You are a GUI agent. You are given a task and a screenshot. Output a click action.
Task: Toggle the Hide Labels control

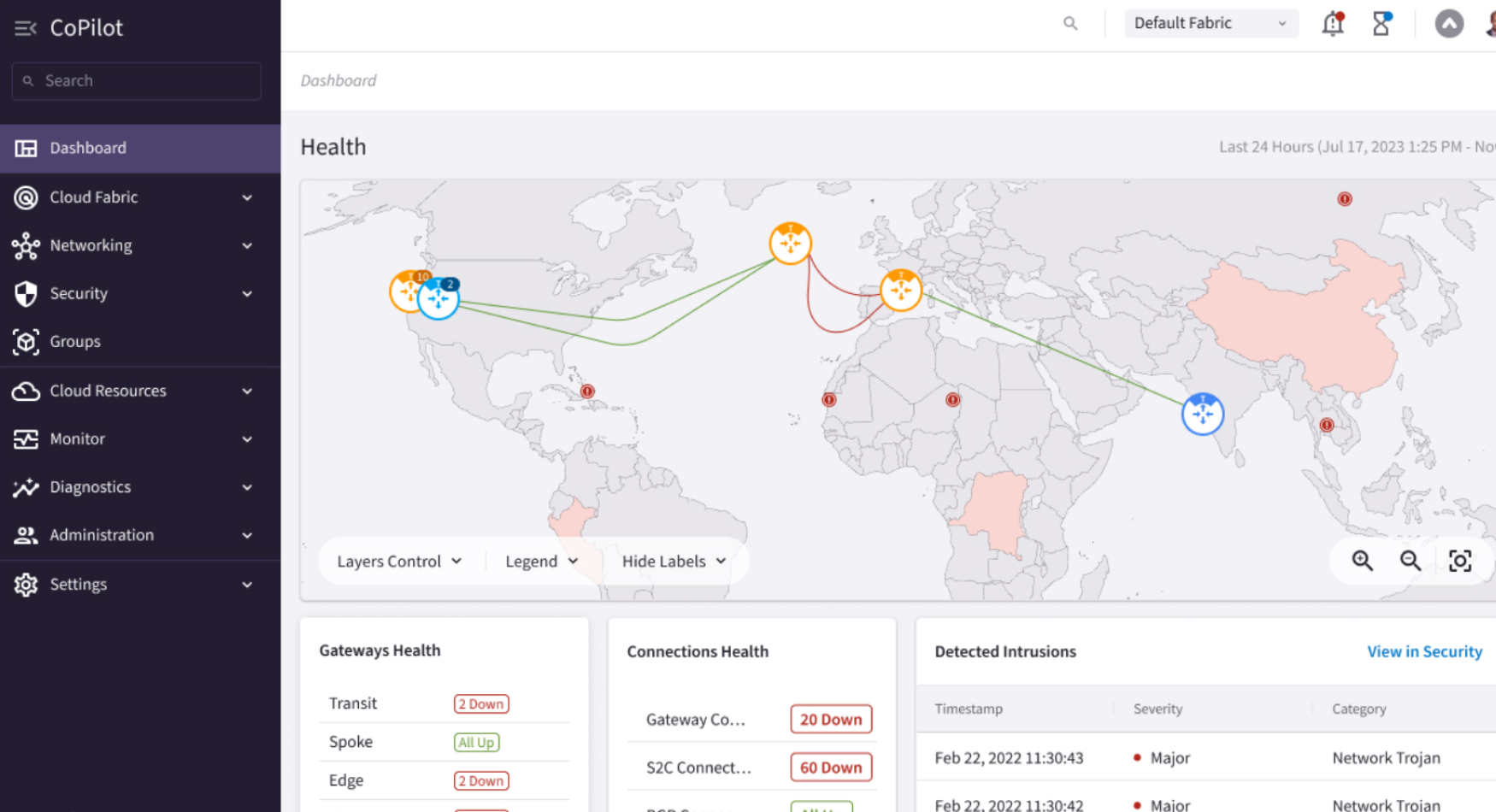click(x=674, y=562)
